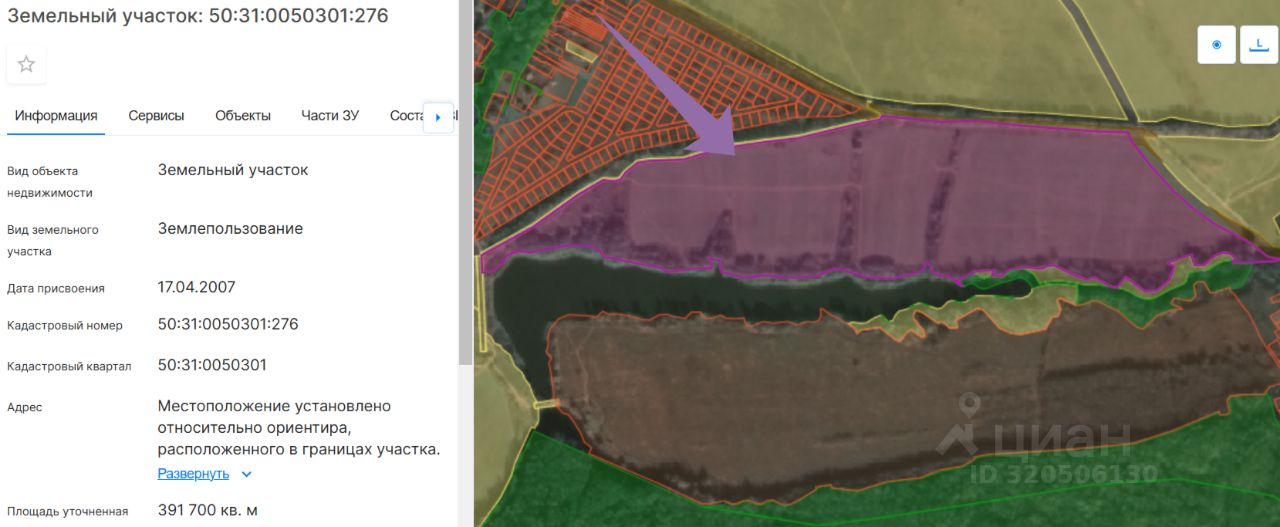Click the info panel vertical scrollbar
This screenshot has height=527, width=1280.
pos(464,180)
